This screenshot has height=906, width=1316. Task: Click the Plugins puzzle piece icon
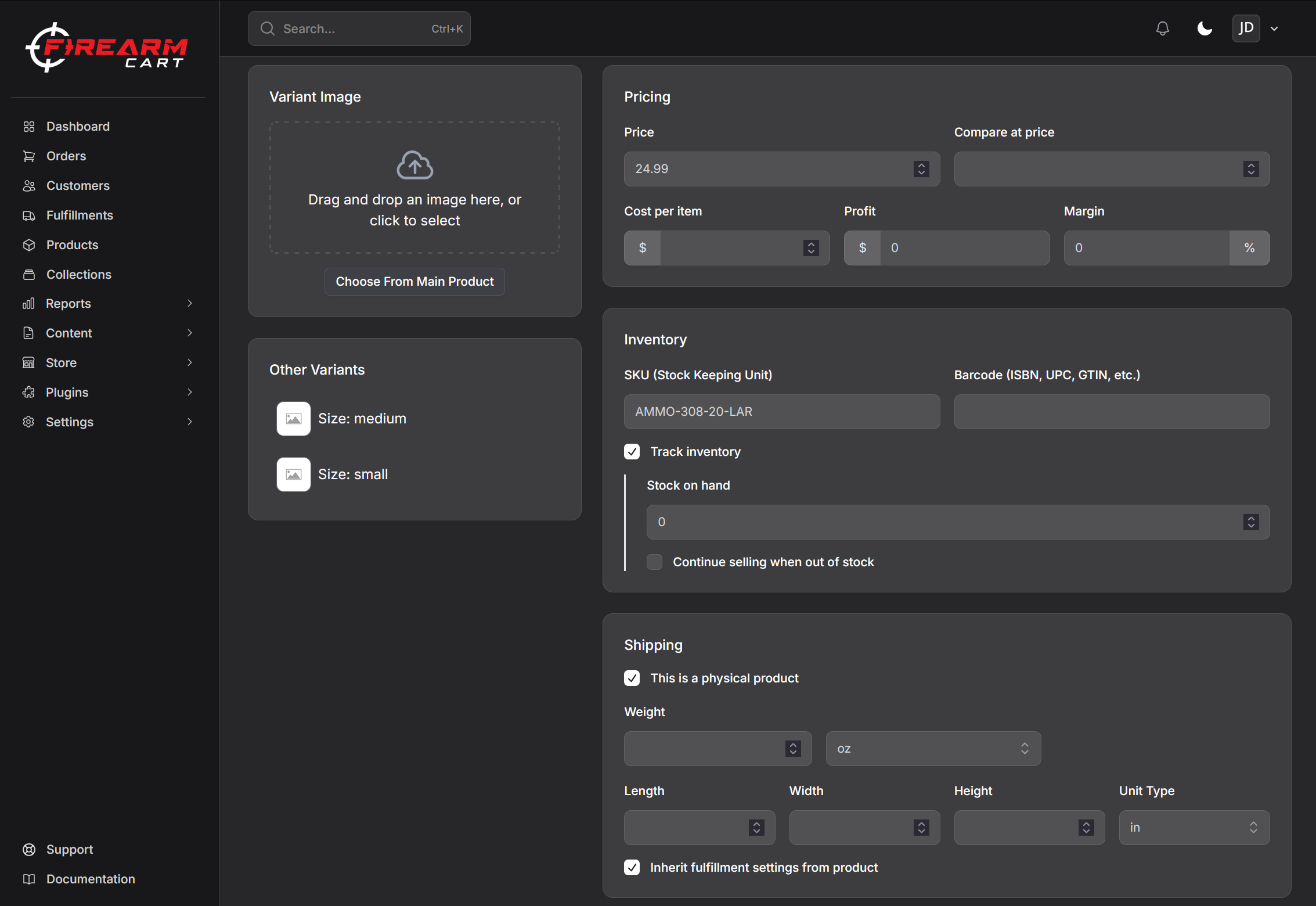28,393
